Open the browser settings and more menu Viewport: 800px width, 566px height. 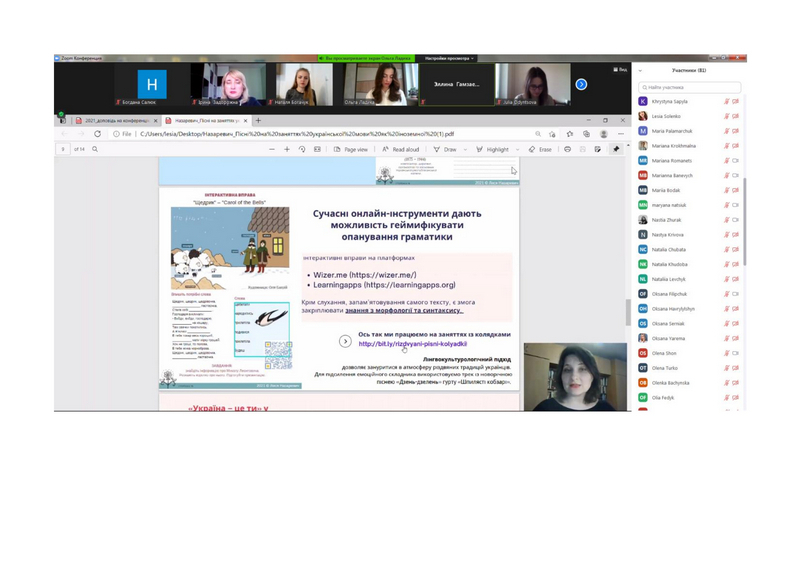click(x=621, y=134)
